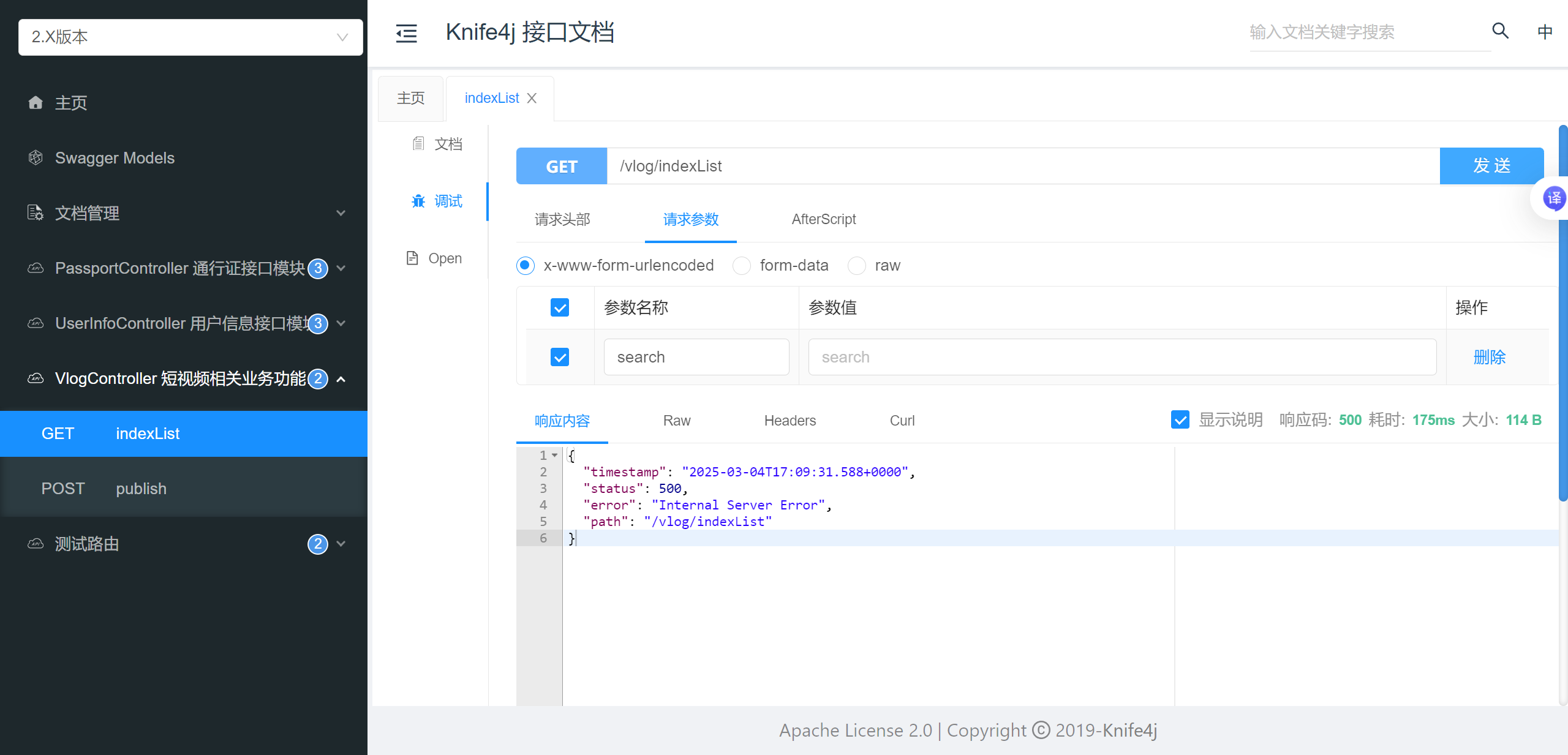Screen dimensions: 1568x755
Task: Click the 发送 send button
Action: (x=1491, y=166)
